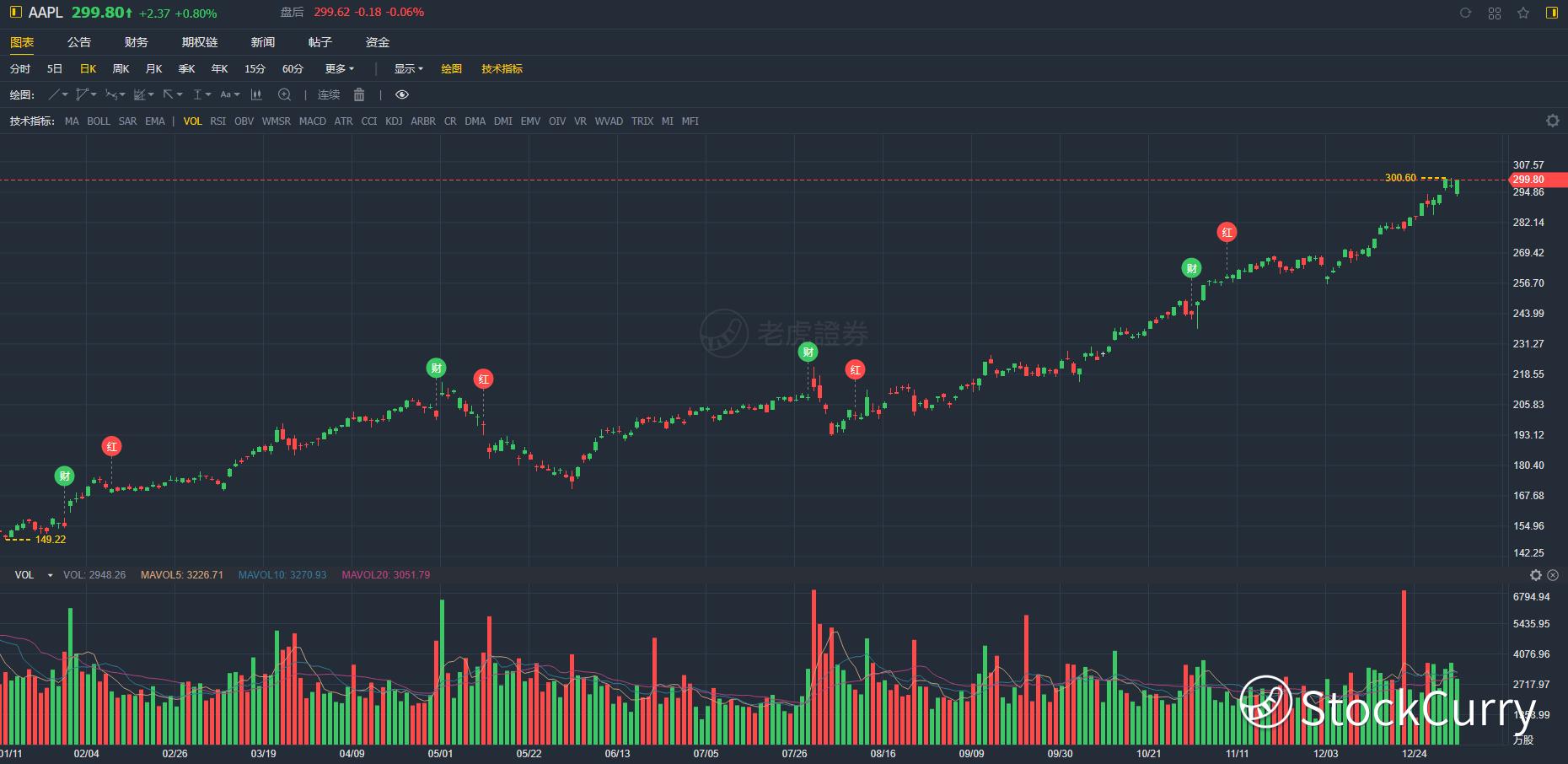Click the yellow panel icon beside AAPL
Viewport: 1568px width, 764px height.
tap(15, 13)
